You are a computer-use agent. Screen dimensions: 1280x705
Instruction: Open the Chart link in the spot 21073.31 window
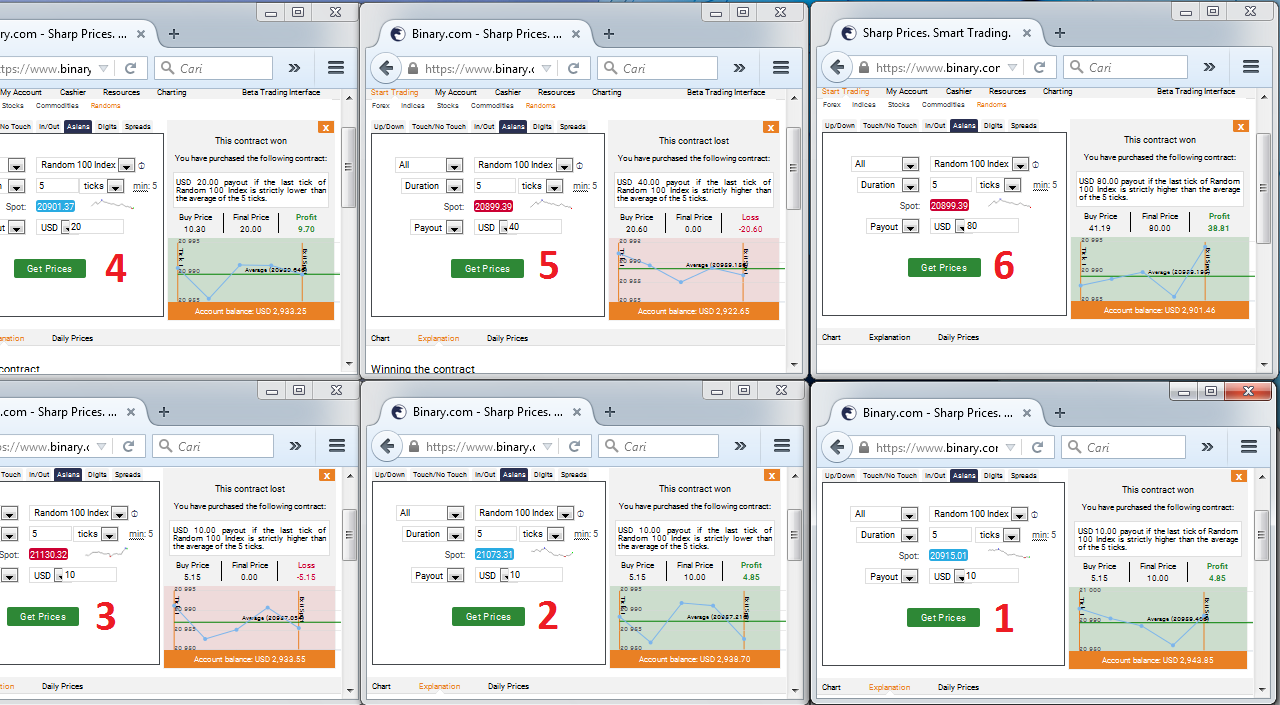[381, 686]
